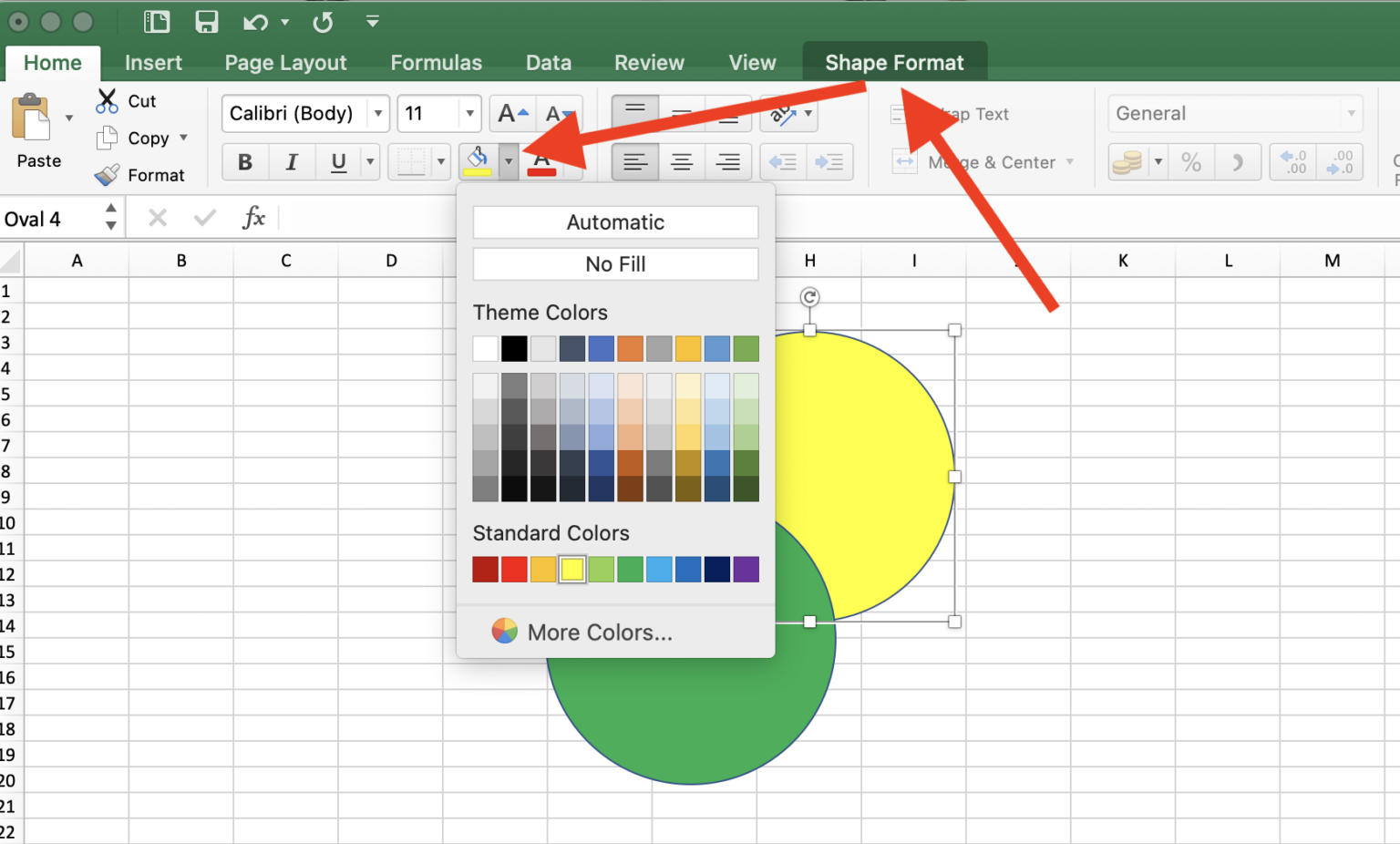Increase the decimal places
1400x844 pixels.
(1292, 161)
